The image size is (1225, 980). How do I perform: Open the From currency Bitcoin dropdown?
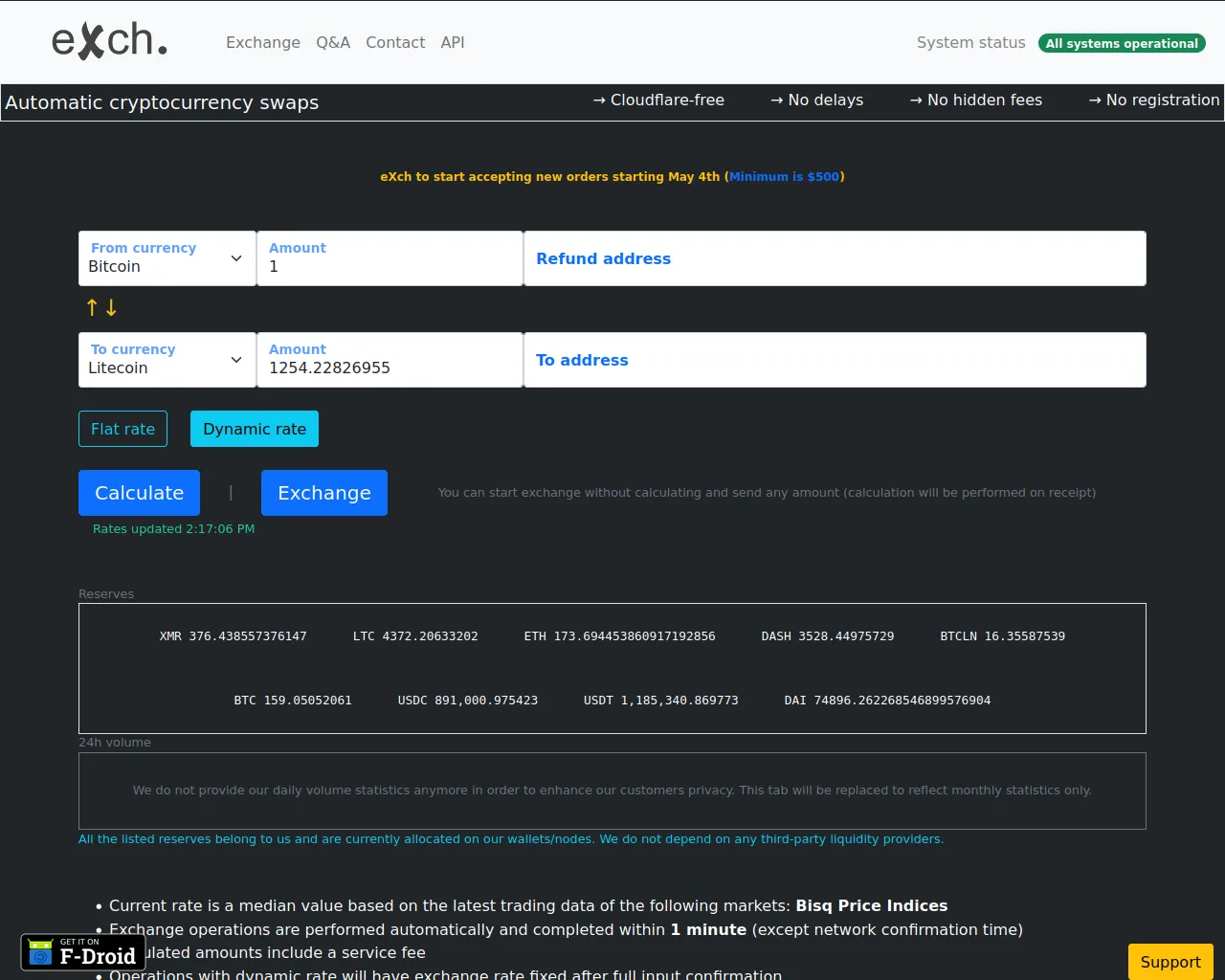click(167, 258)
